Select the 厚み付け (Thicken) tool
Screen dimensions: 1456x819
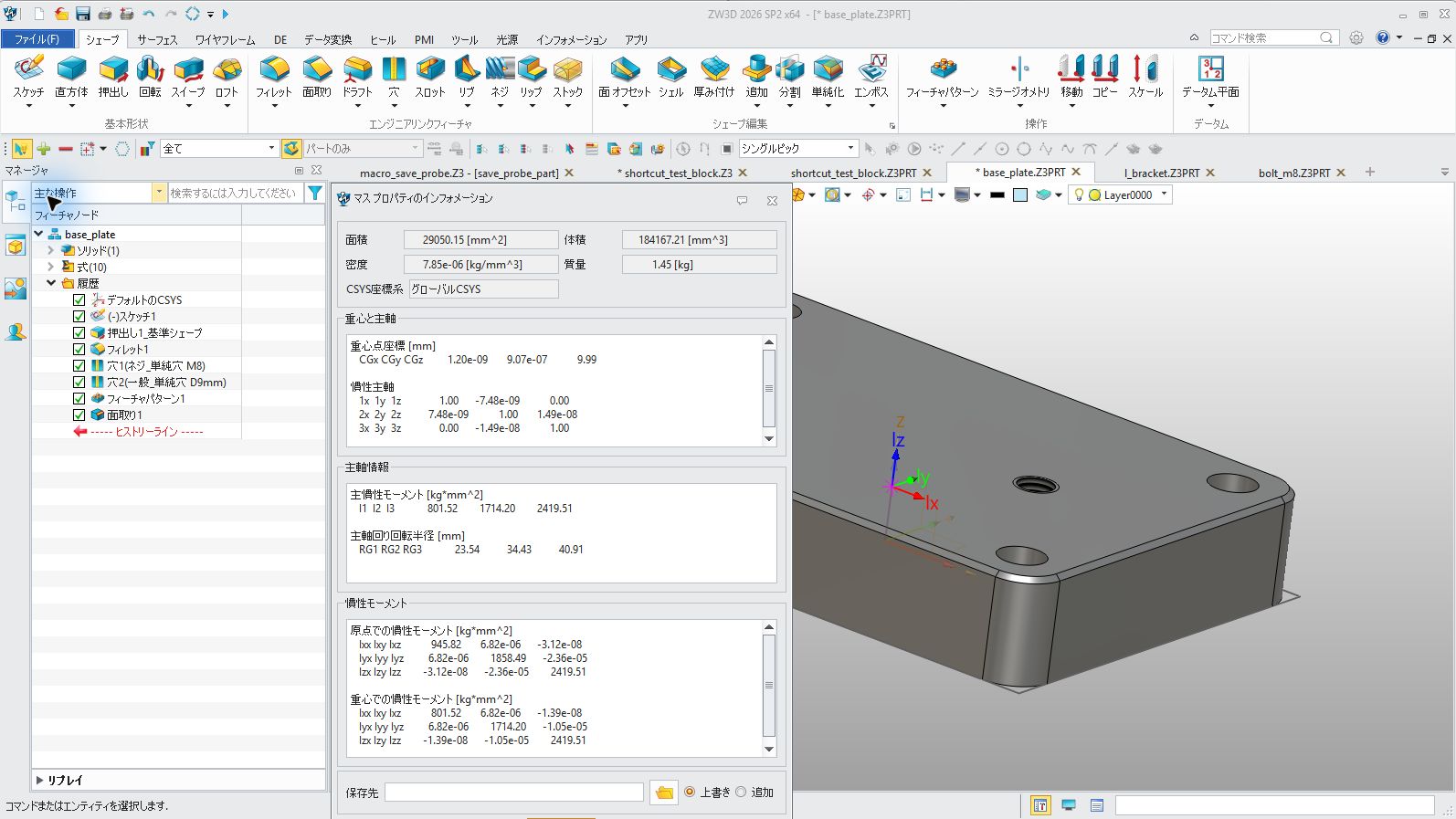pos(714,77)
